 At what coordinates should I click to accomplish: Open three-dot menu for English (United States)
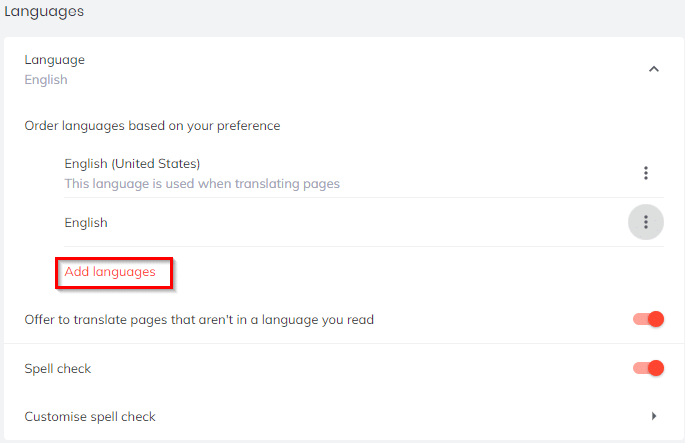coord(646,173)
